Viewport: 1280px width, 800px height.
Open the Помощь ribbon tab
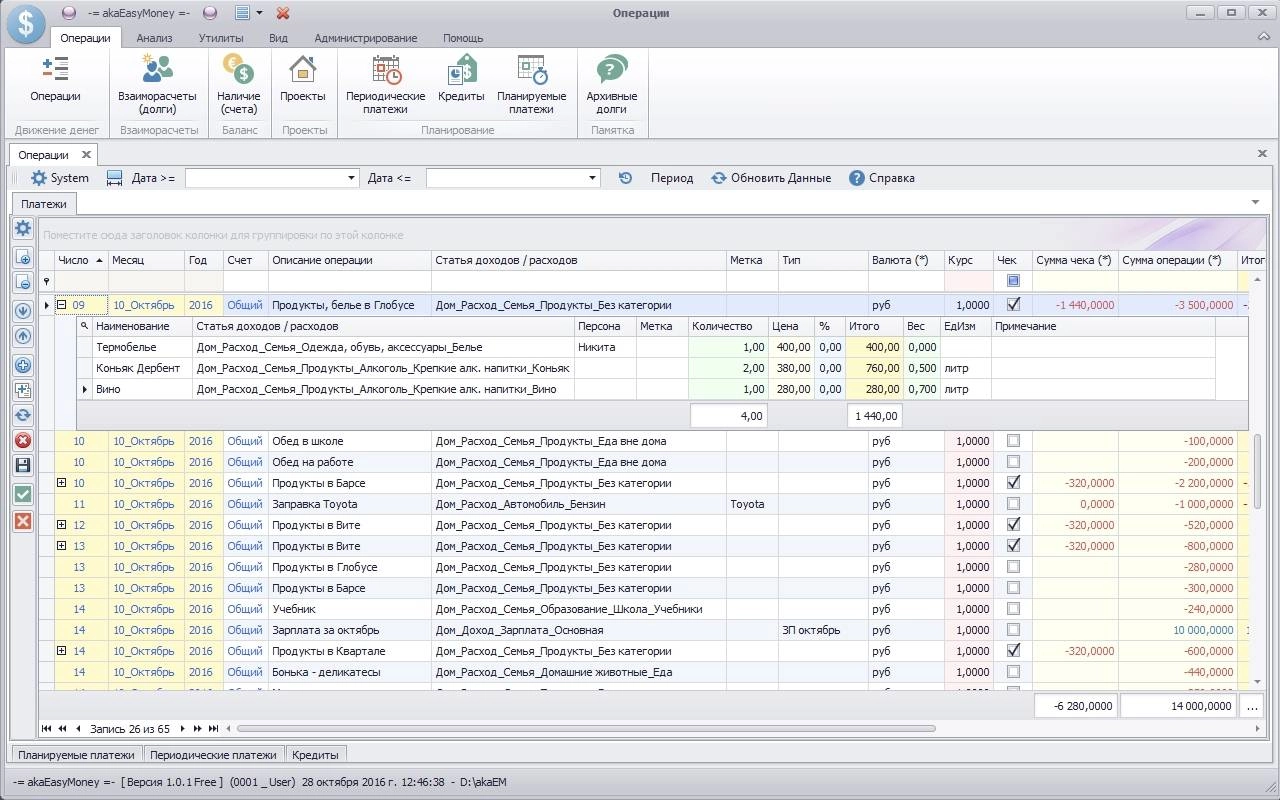463,38
